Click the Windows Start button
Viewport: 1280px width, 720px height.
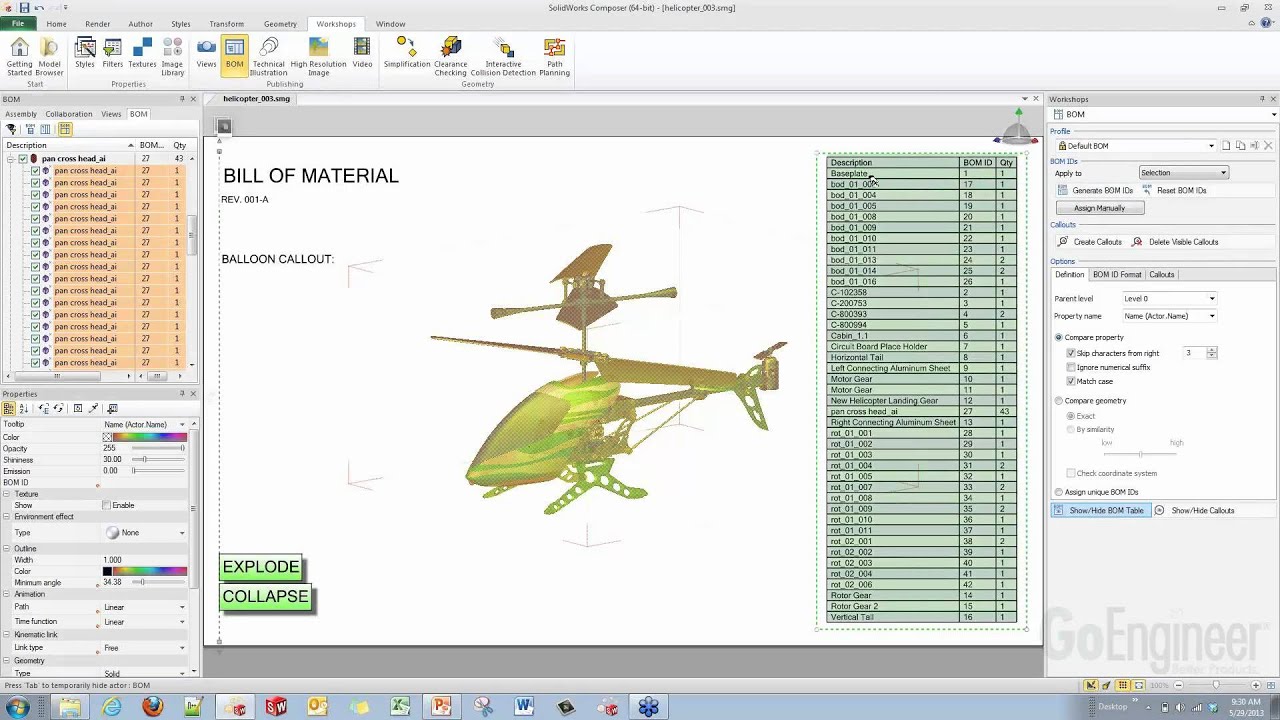pyautogui.click(x=17, y=707)
